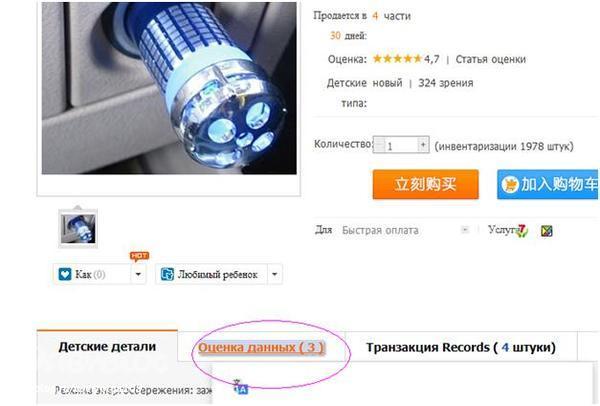Screen dimensions: 600x406
Task: Click the orange buy now button
Action: coord(426,184)
